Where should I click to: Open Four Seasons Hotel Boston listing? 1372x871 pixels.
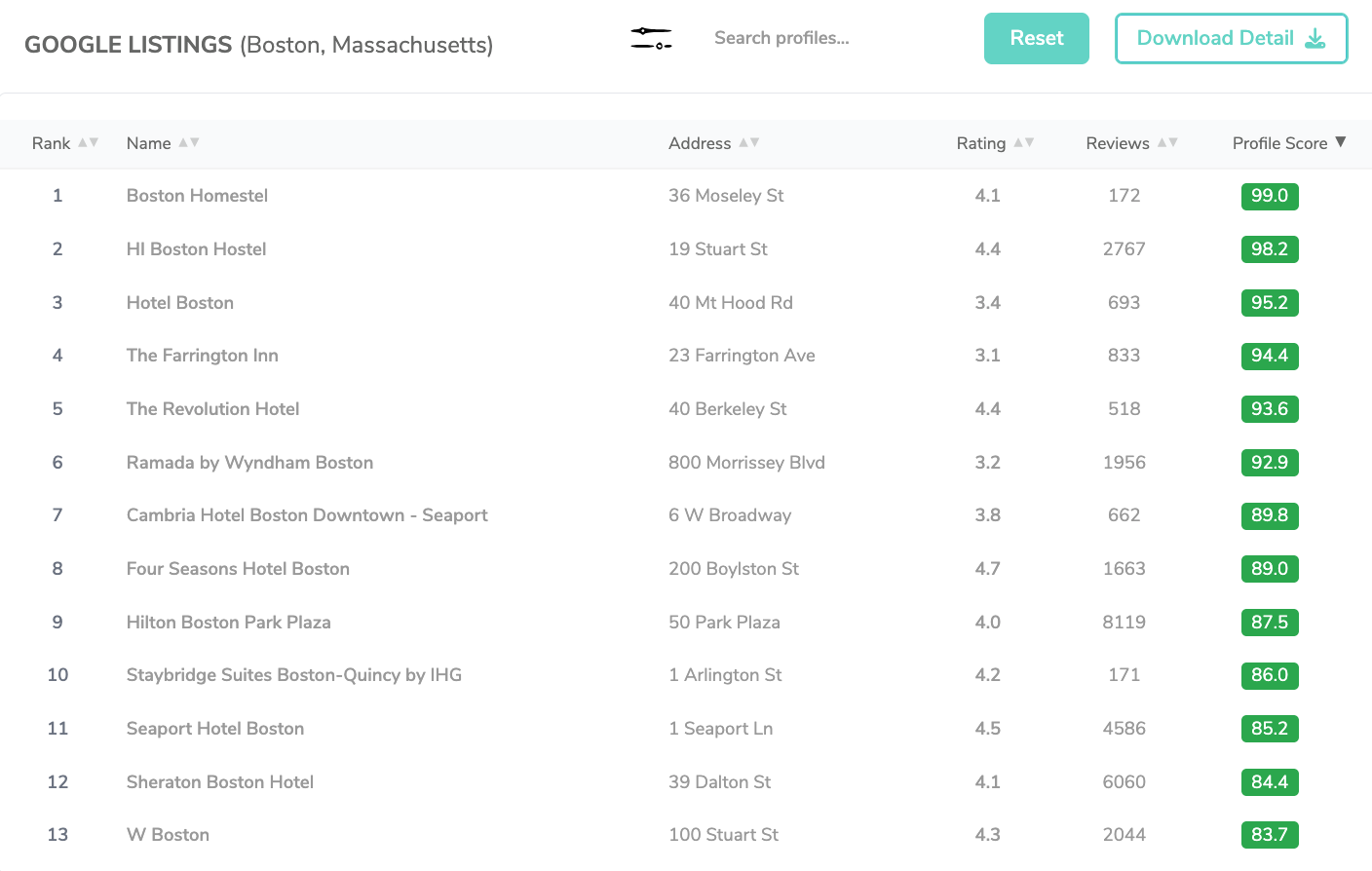coord(238,569)
